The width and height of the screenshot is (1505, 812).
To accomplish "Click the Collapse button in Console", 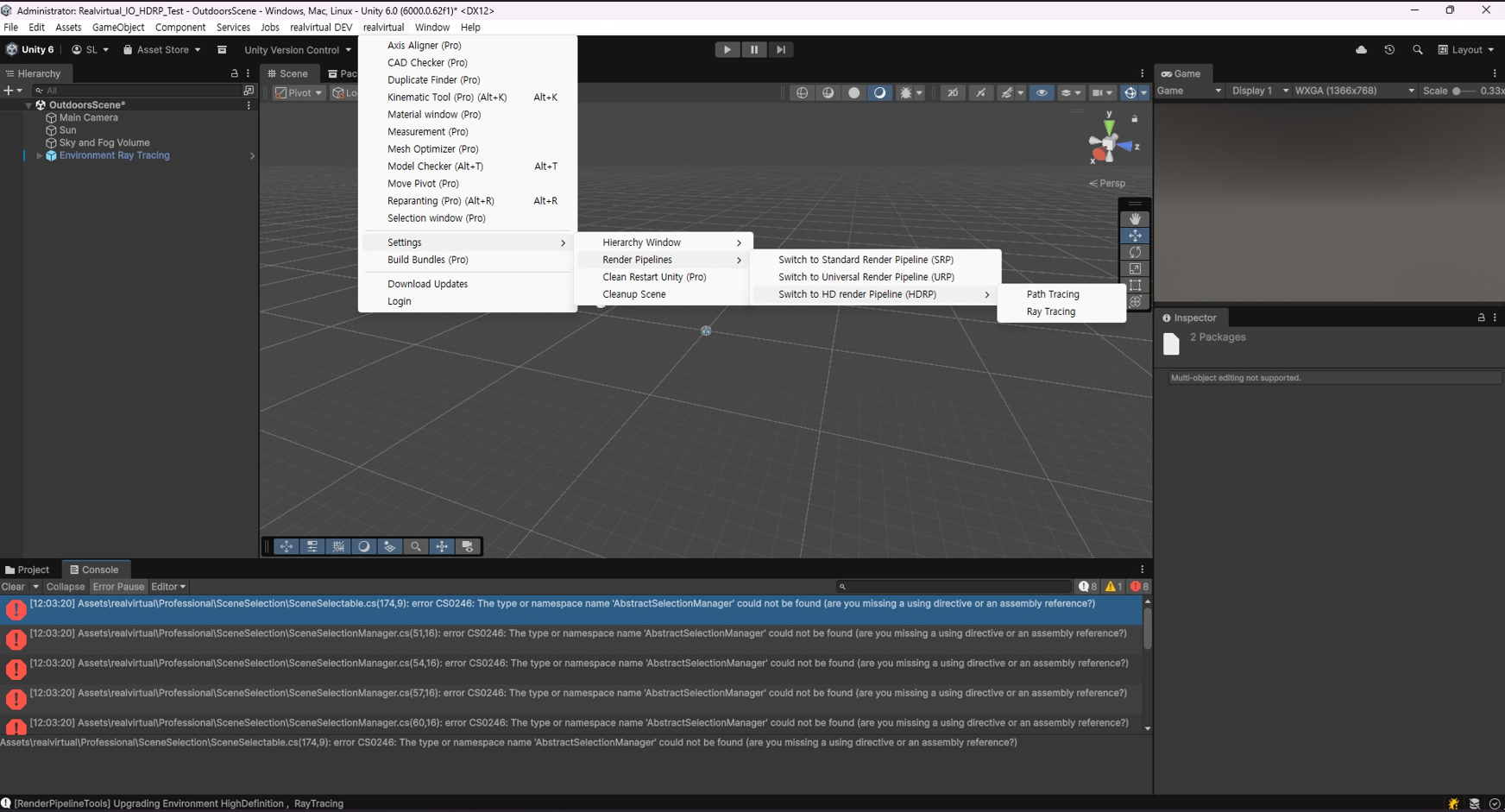I will [x=66, y=587].
